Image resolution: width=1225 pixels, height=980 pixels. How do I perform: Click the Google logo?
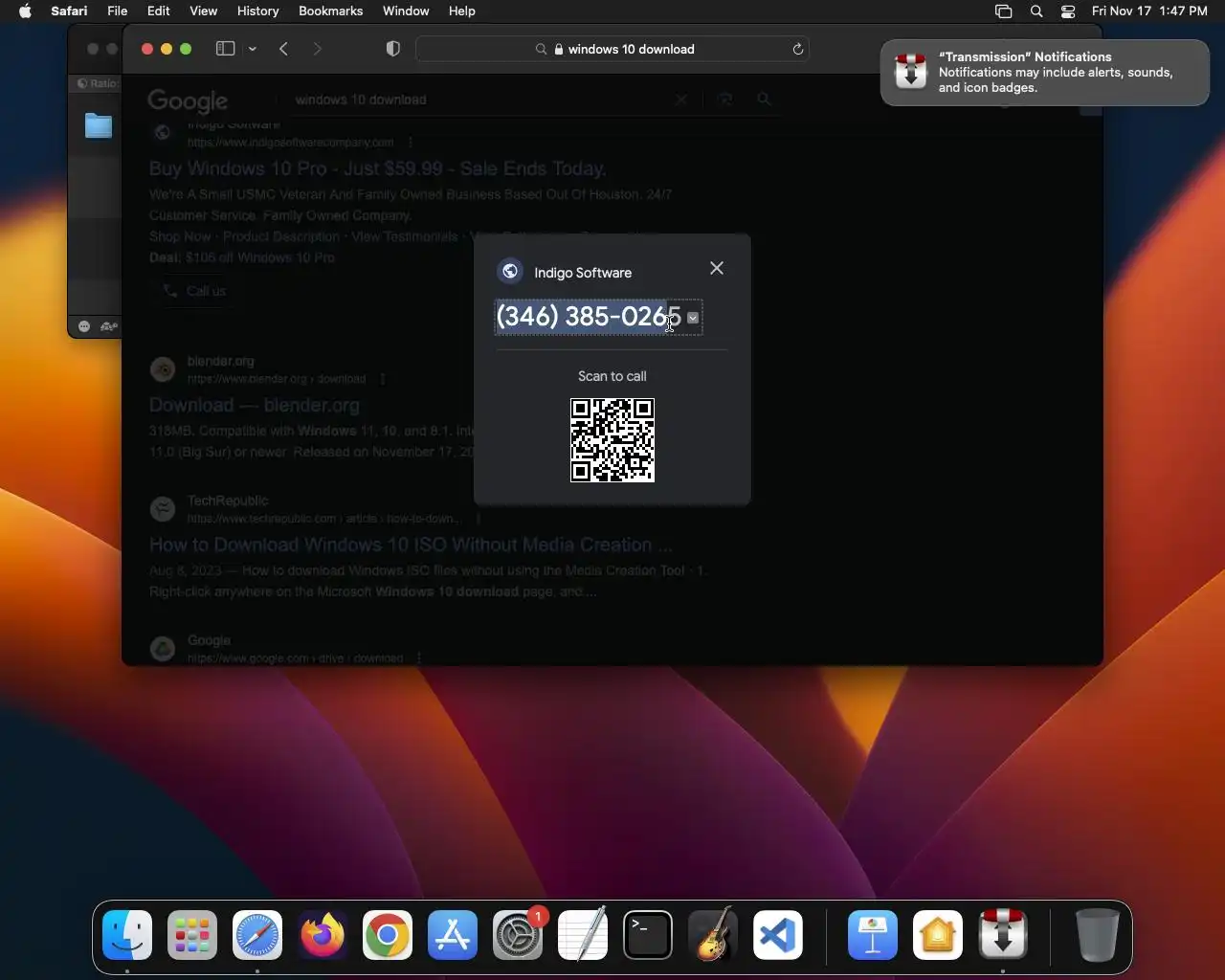pyautogui.click(x=188, y=100)
